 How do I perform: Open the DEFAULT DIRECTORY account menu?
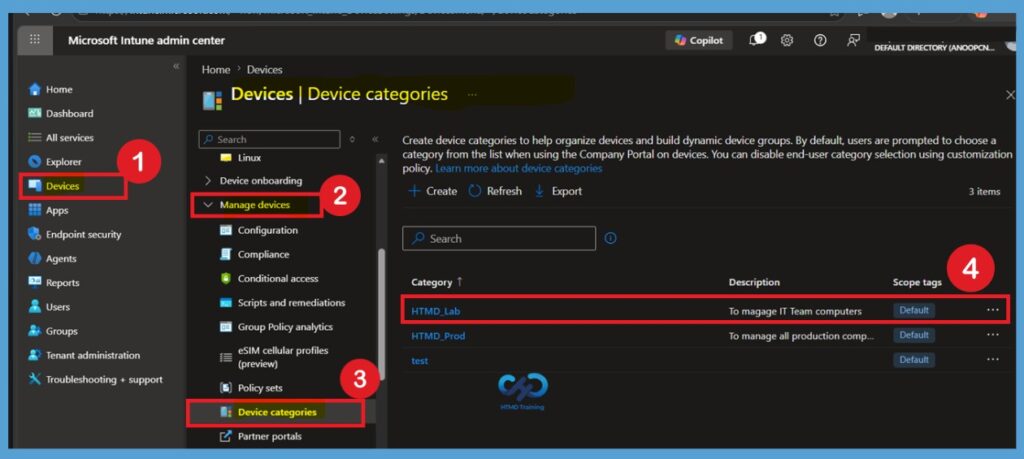pos(935,48)
